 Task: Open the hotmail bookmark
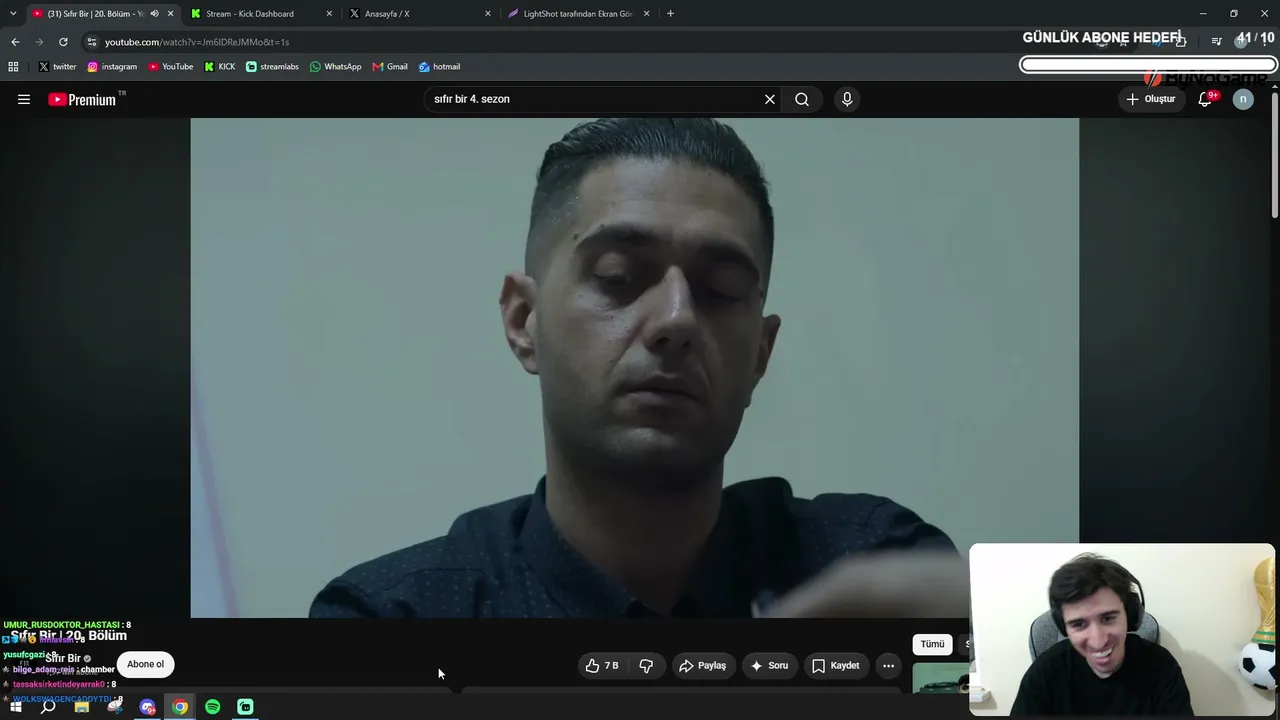pos(439,67)
